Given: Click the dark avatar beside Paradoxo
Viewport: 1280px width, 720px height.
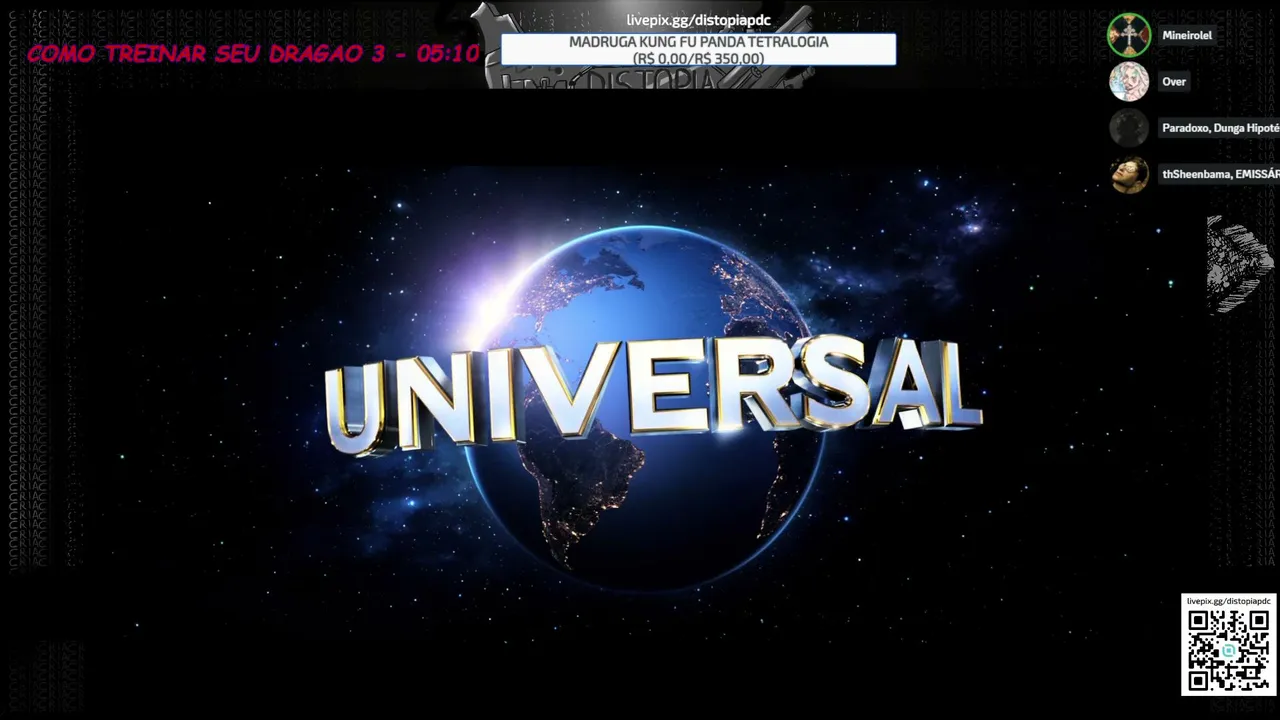Looking at the screenshot, I should click(x=1129, y=128).
